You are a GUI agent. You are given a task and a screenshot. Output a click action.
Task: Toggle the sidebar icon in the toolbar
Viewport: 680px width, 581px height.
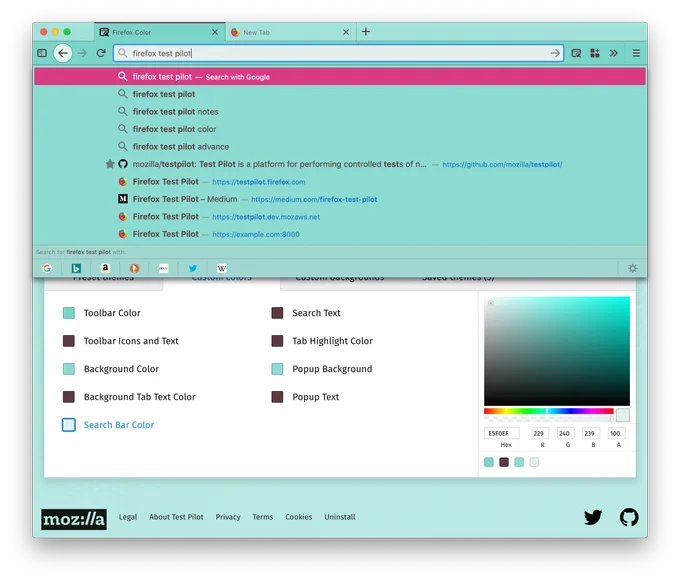pyautogui.click(x=42, y=53)
